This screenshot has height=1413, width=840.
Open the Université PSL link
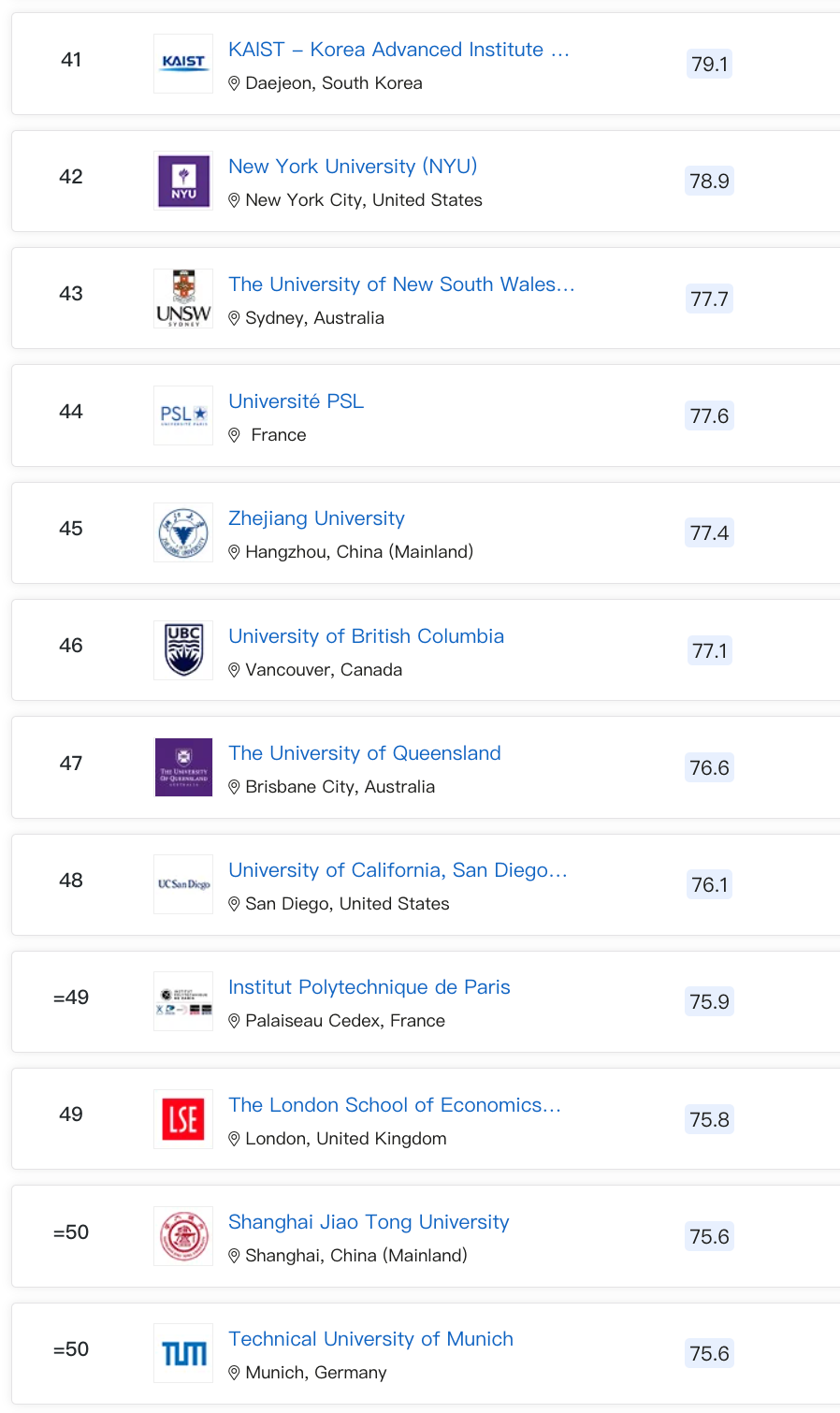coord(296,401)
